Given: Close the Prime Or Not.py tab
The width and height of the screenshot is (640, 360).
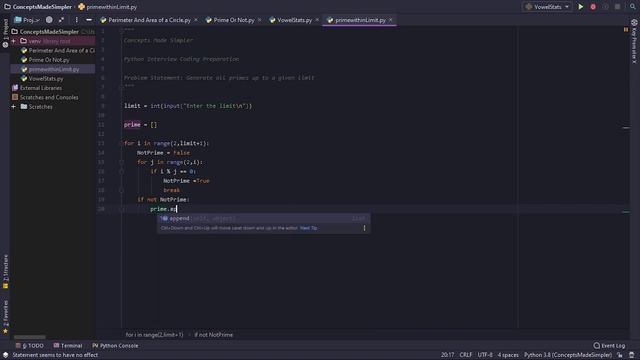Looking at the screenshot, I should (x=260, y=20).
